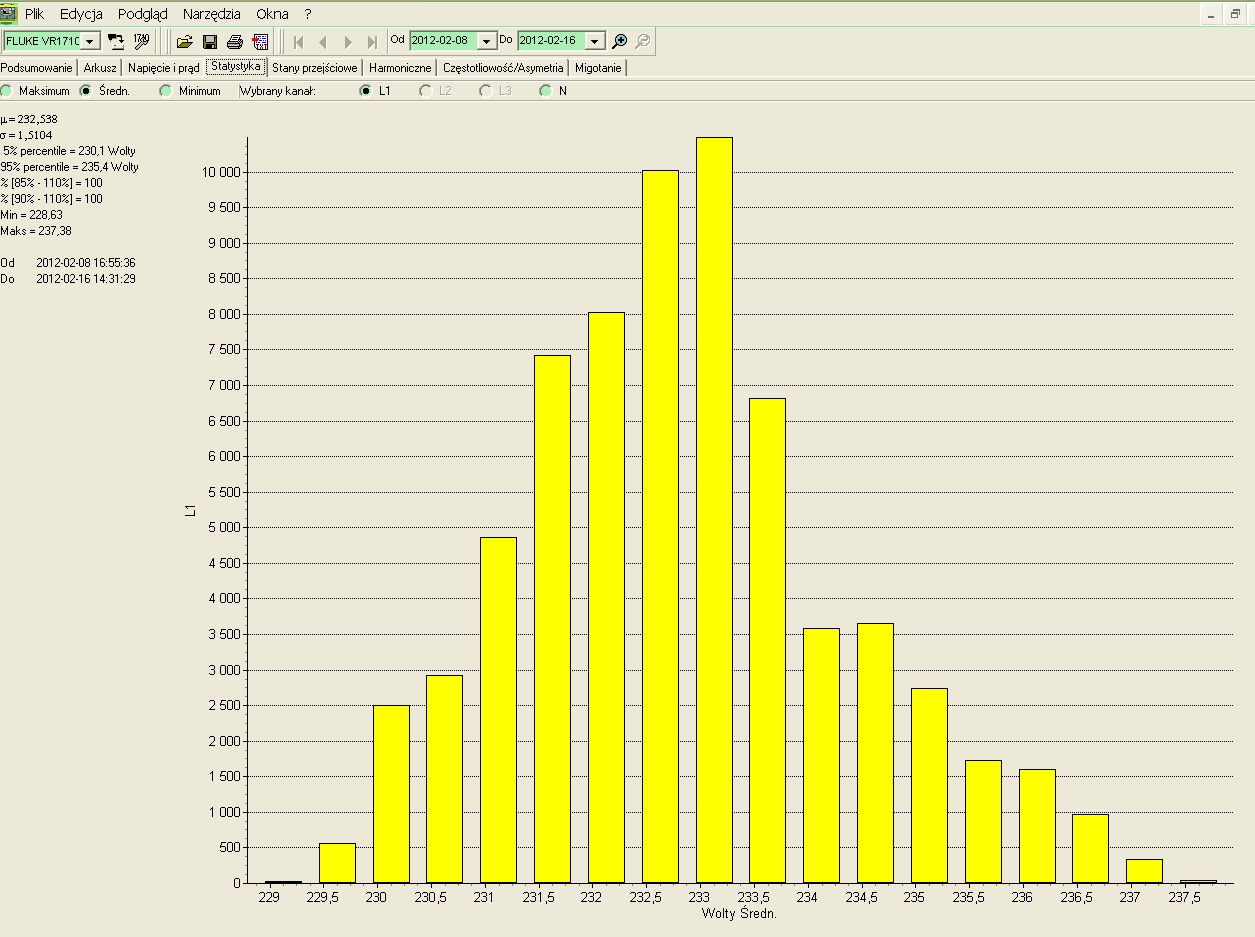Choose channel N radio button

coord(546,91)
